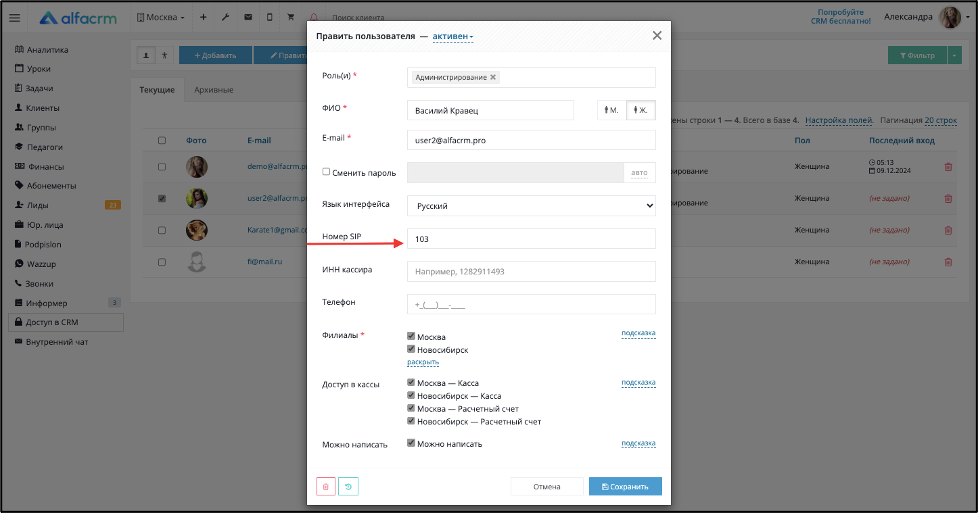The height and width of the screenshot is (514, 979).
Task: Uncheck the Новосибирск branch checkbox
Action: tap(411, 350)
